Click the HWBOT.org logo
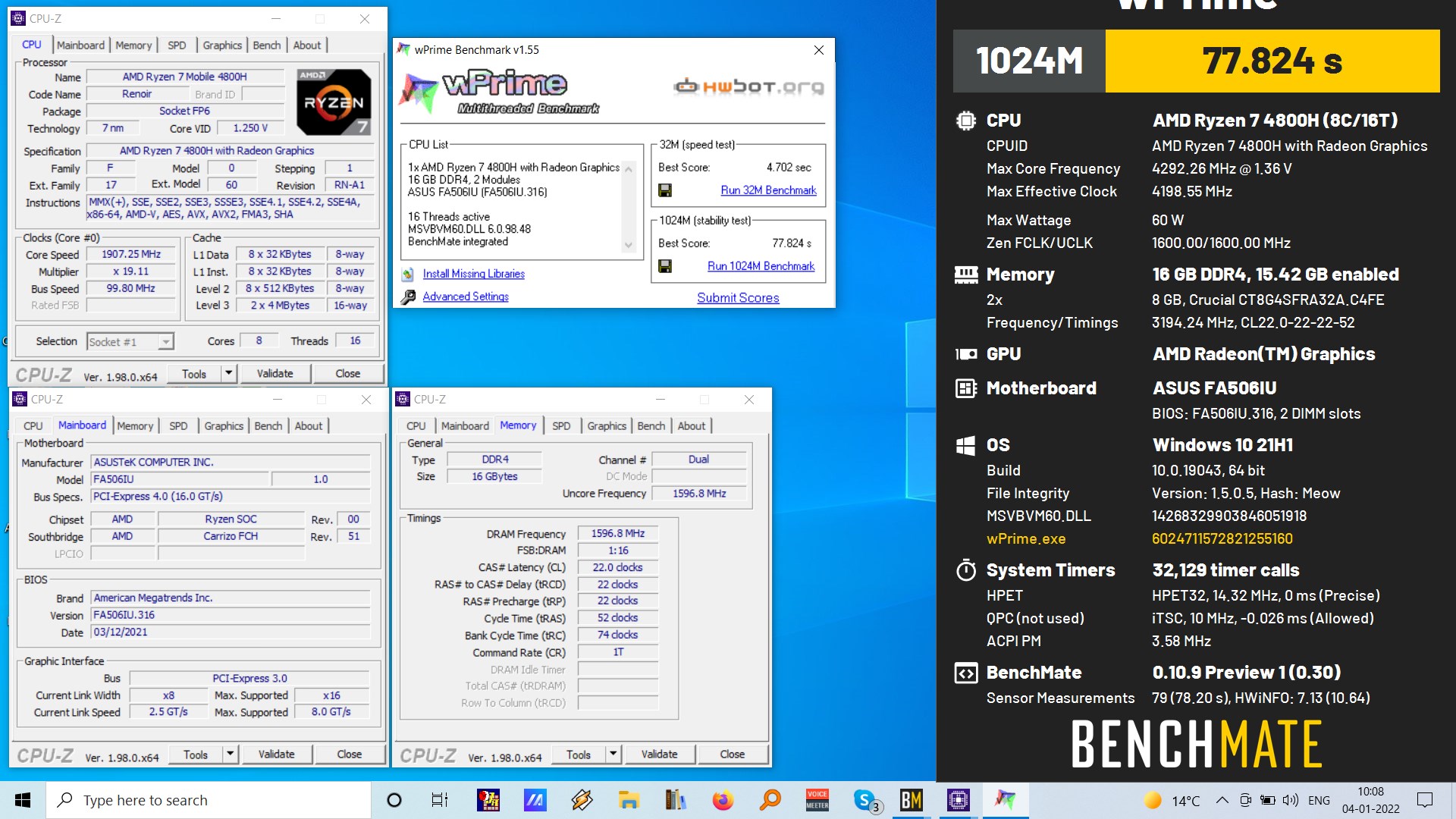Viewport: 1456px width, 819px height. pyautogui.click(x=748, y=86)
